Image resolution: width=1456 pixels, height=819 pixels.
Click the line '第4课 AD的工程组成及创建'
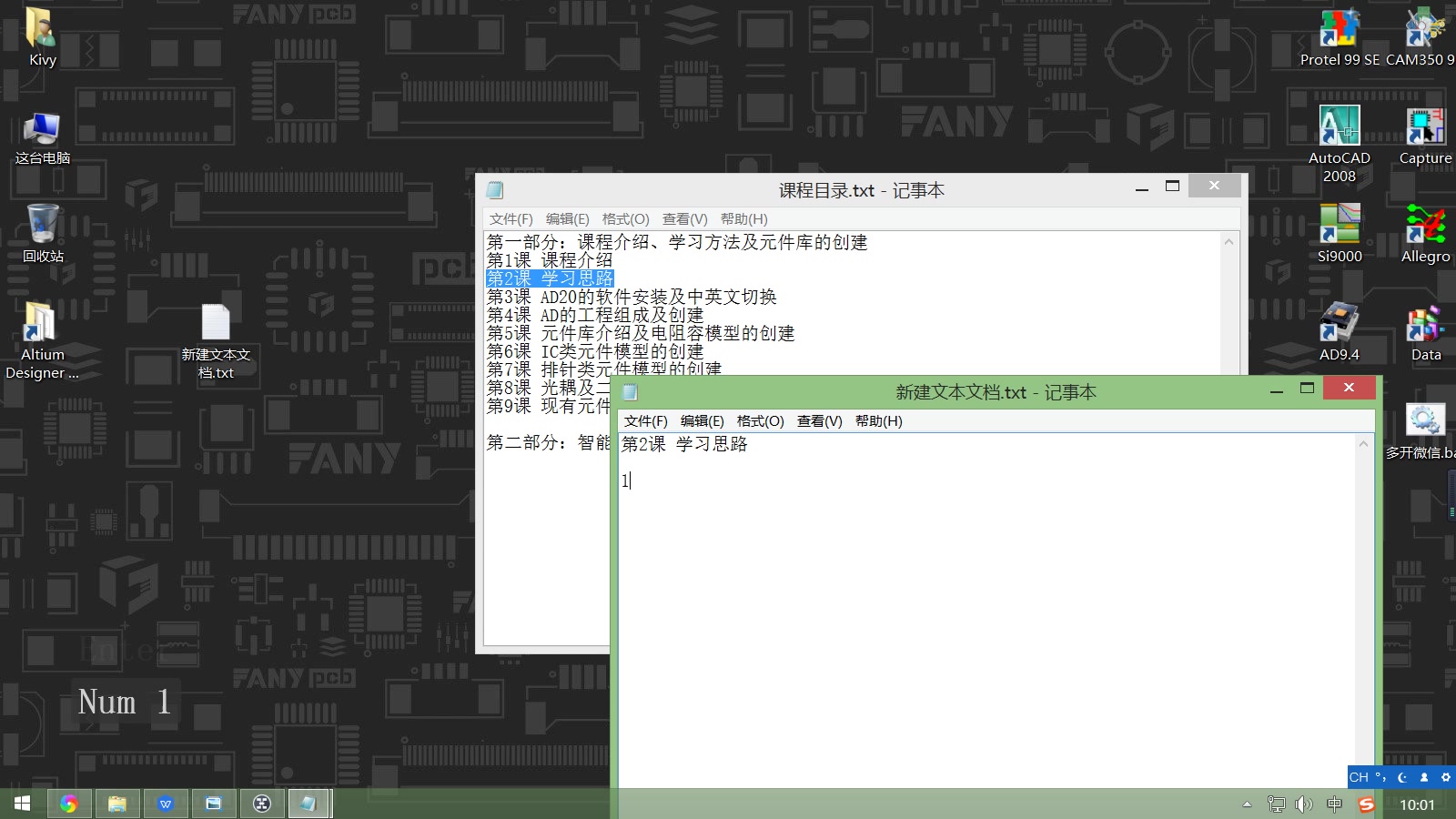tap(595, 315)
